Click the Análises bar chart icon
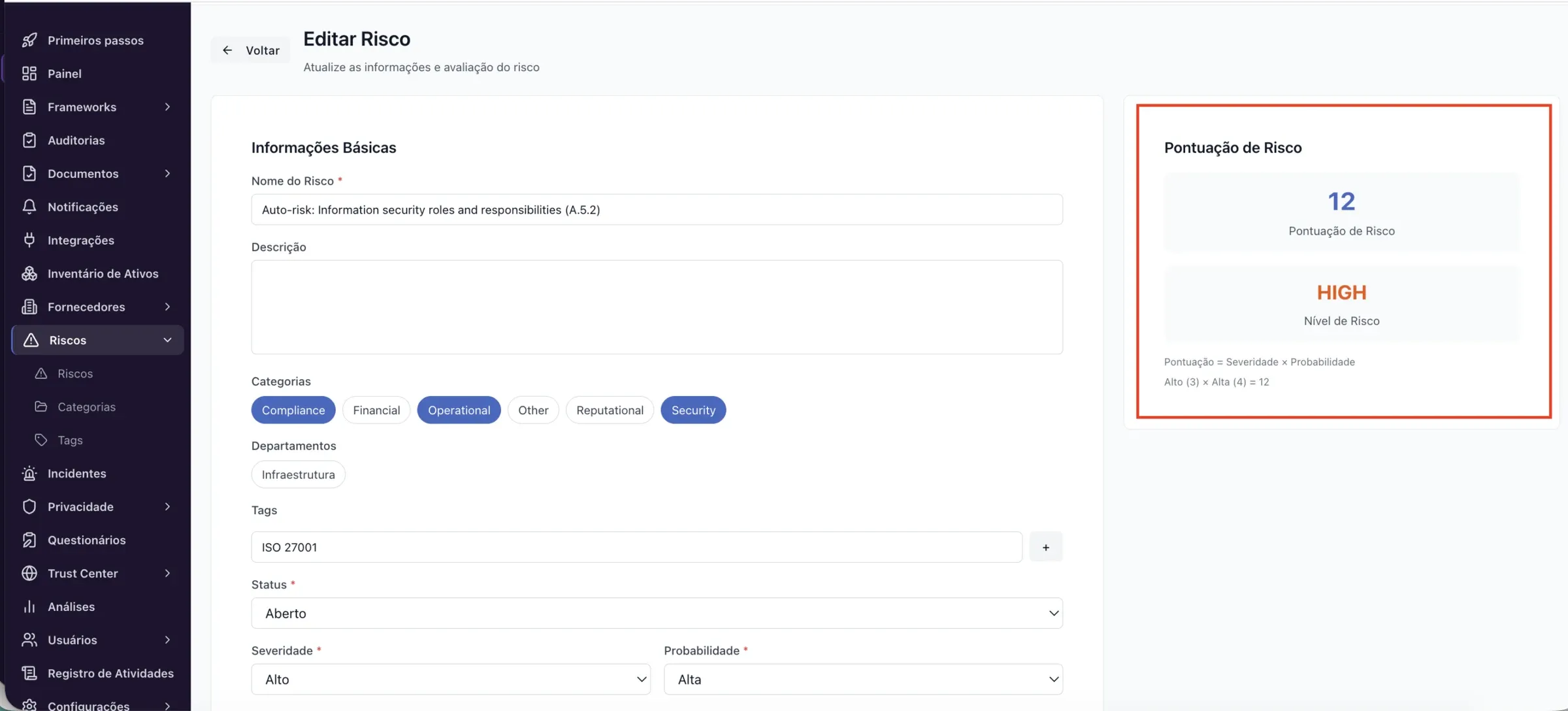Screen dimensions: 1568x711 pos(29,607)
